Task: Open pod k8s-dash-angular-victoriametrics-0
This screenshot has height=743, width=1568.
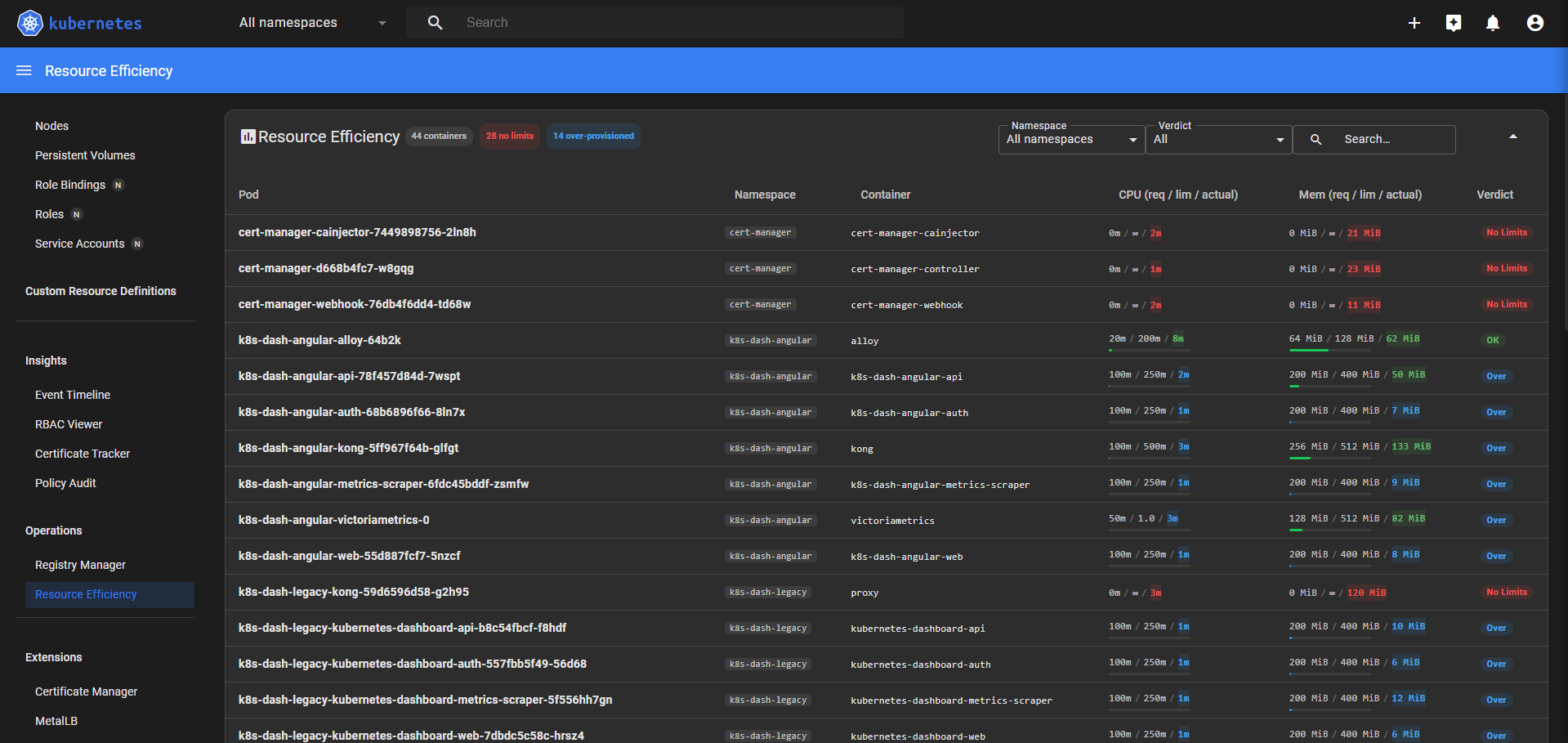Action: 333,520
